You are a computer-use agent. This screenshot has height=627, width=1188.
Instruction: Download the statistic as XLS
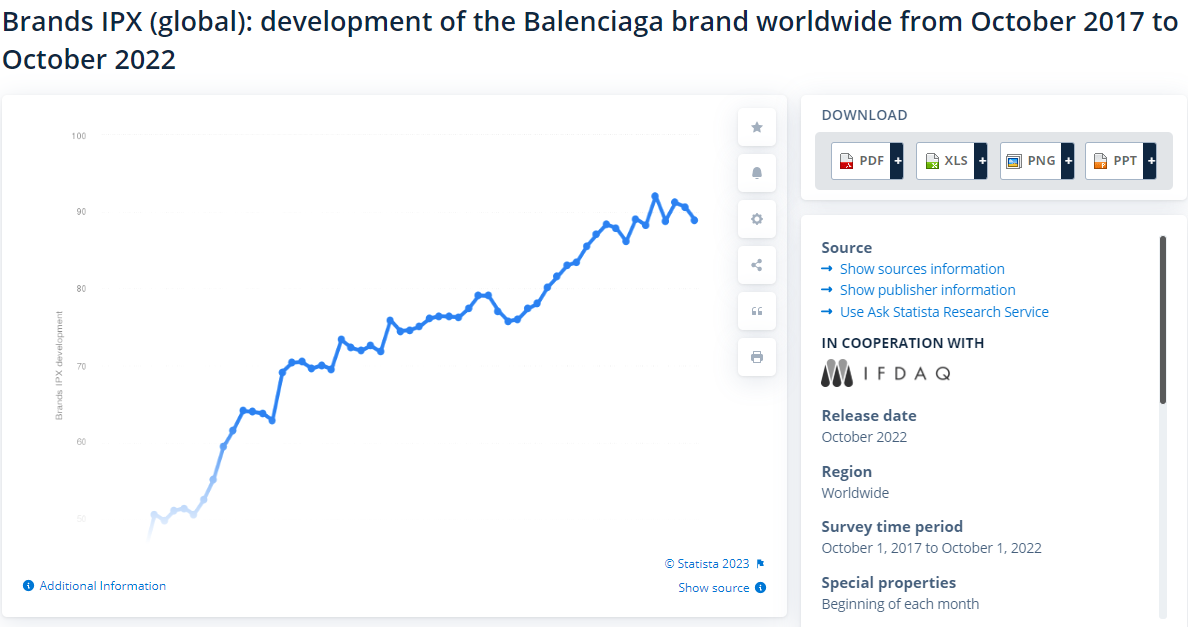(946, 161)
